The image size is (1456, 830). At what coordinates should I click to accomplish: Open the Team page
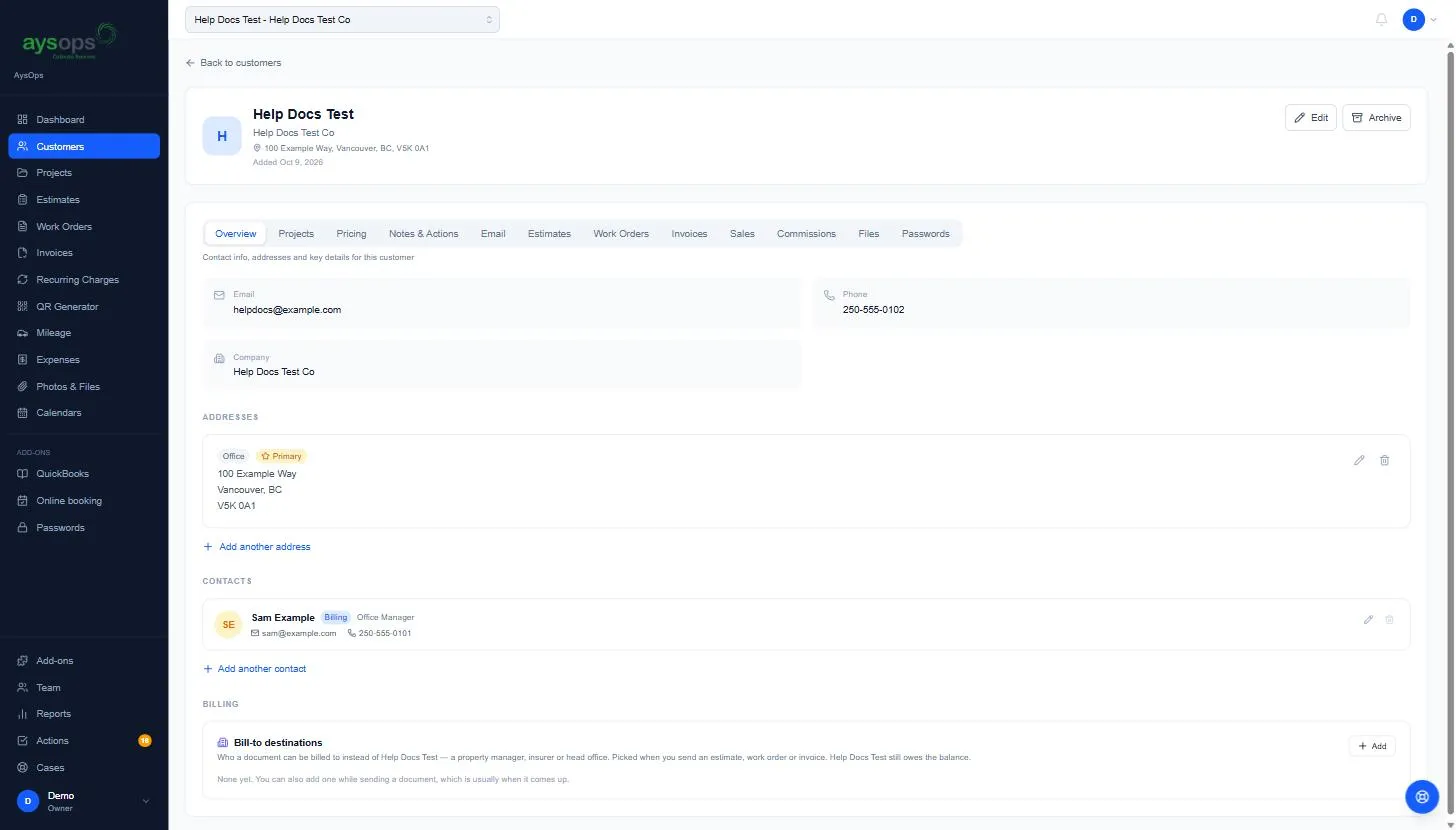pos(84,688)
